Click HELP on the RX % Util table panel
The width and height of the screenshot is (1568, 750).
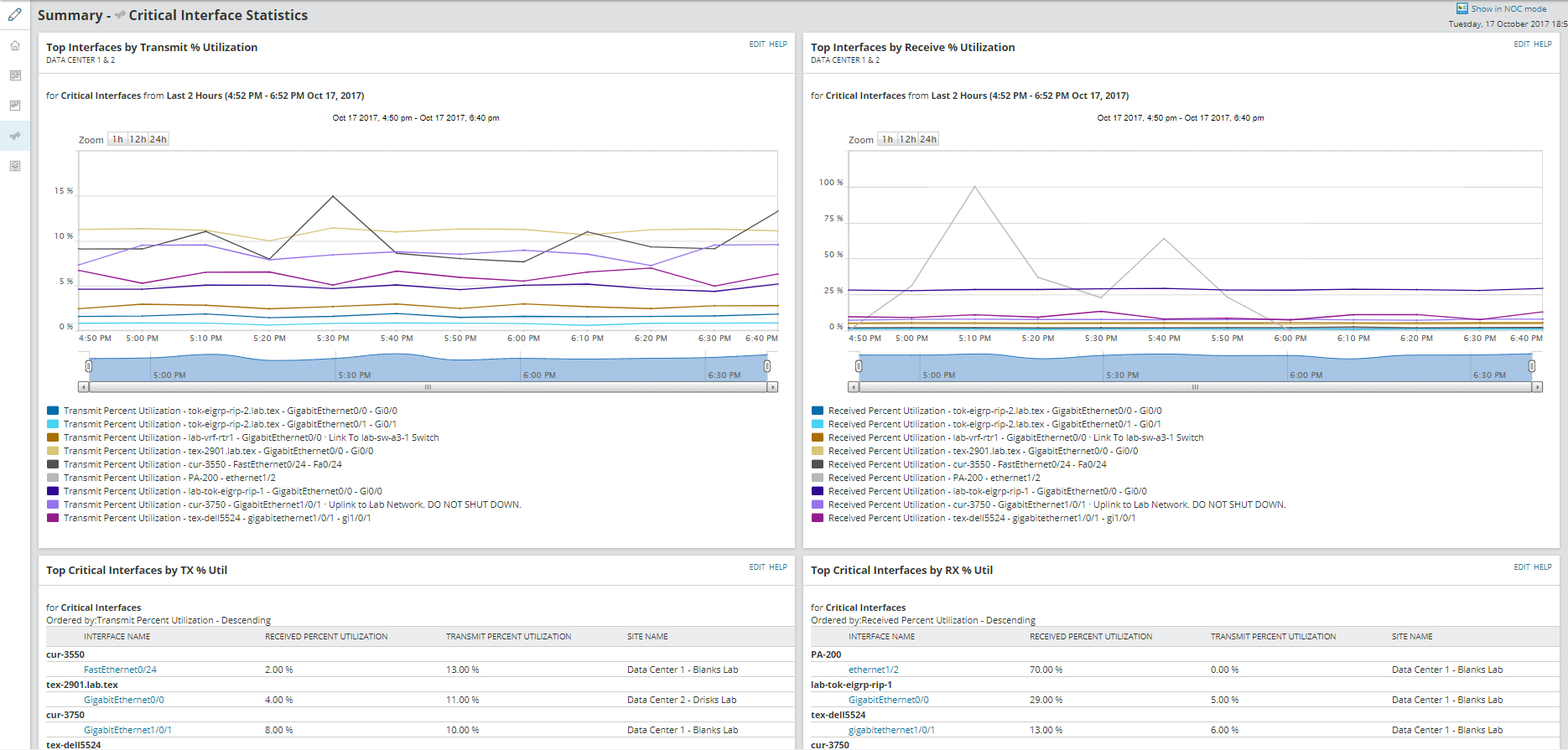pos(1543,567)
